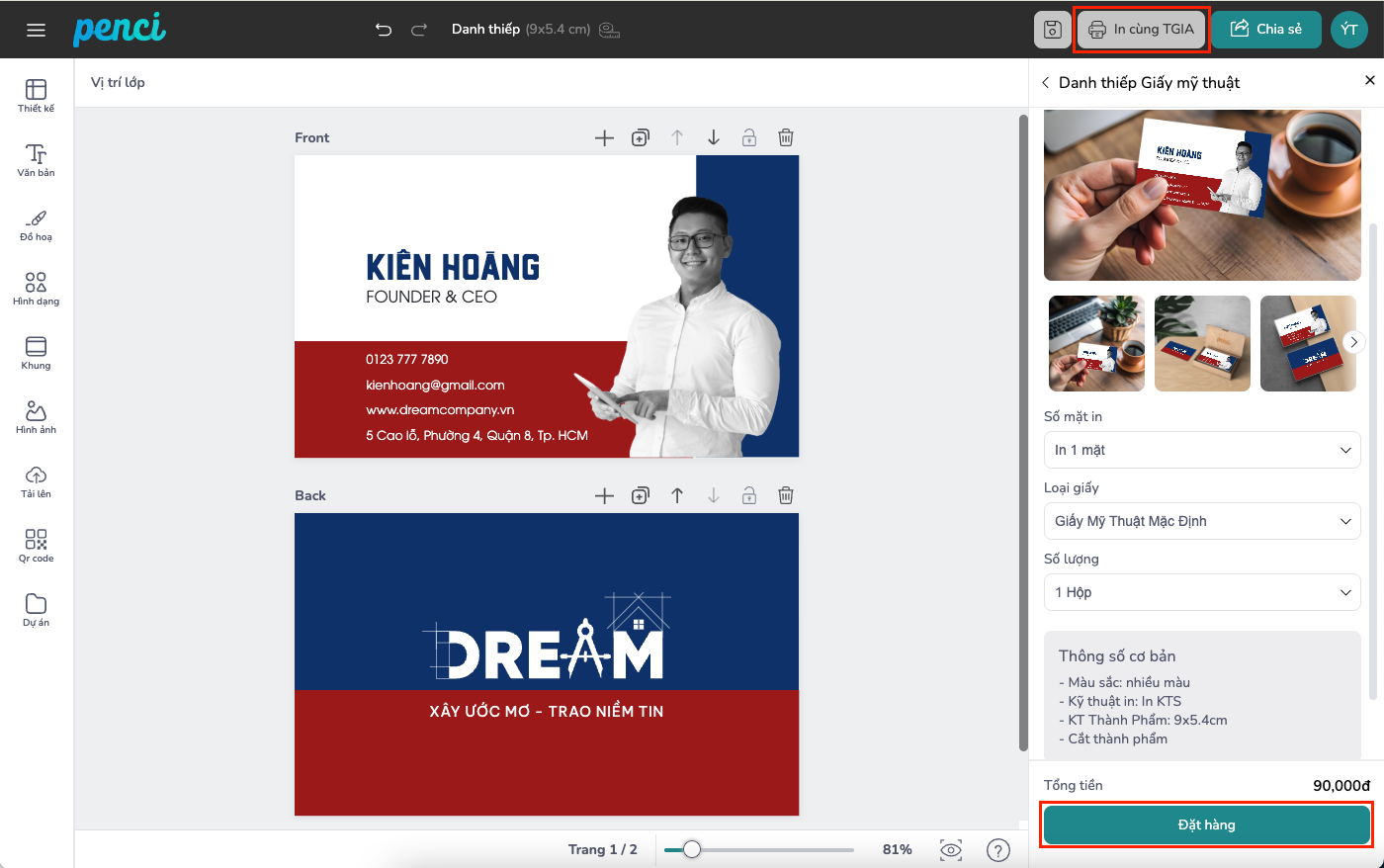Screen dimensions: 1384x868
Task: Open the Văn bản text tool
Action: tap(36, 159)
